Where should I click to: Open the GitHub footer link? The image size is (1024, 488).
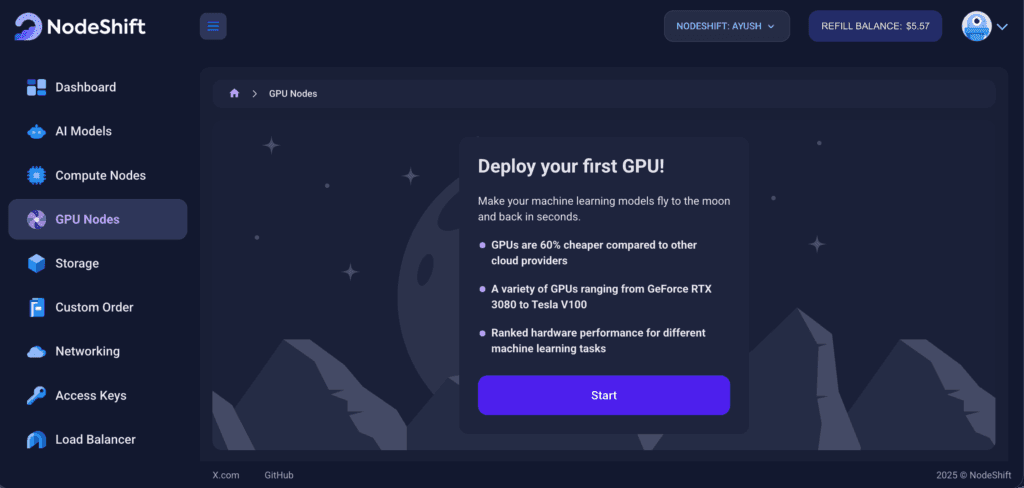coord(279,475)
